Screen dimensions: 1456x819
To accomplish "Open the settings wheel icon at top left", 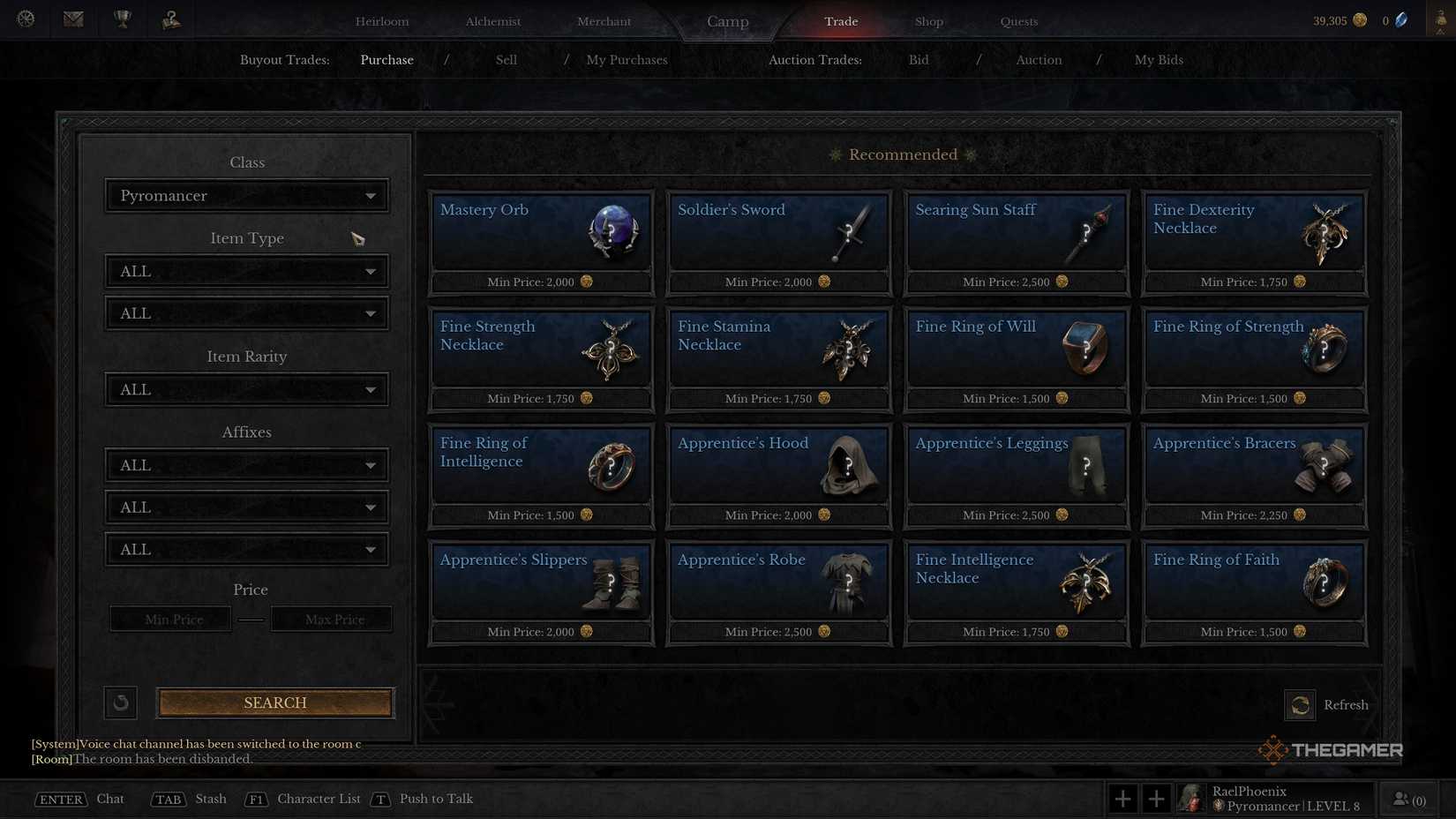I will tap(26, 19).
